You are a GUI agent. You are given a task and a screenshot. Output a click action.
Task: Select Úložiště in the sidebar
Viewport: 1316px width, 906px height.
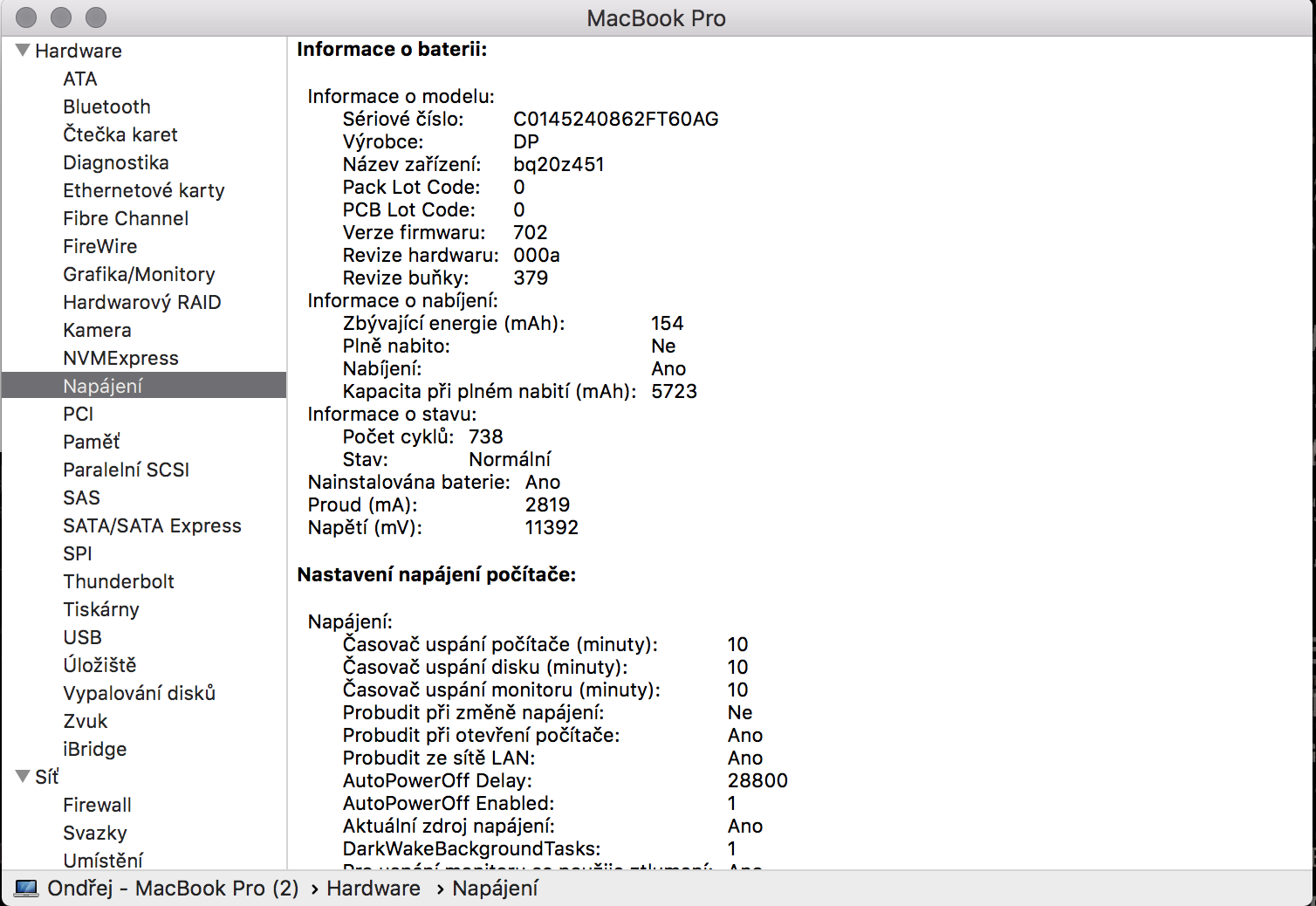click(x=99, y=665)
